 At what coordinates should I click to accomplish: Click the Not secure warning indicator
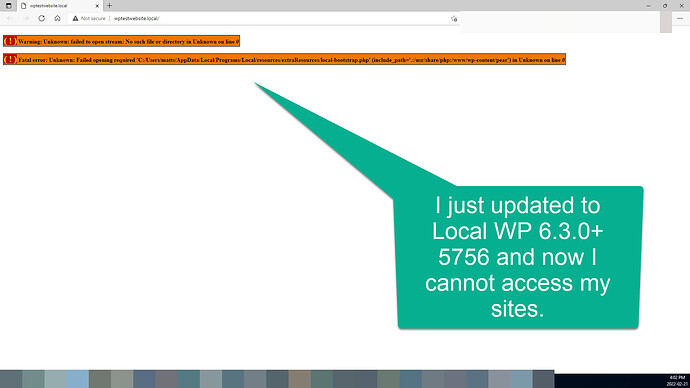coord(89,18)
